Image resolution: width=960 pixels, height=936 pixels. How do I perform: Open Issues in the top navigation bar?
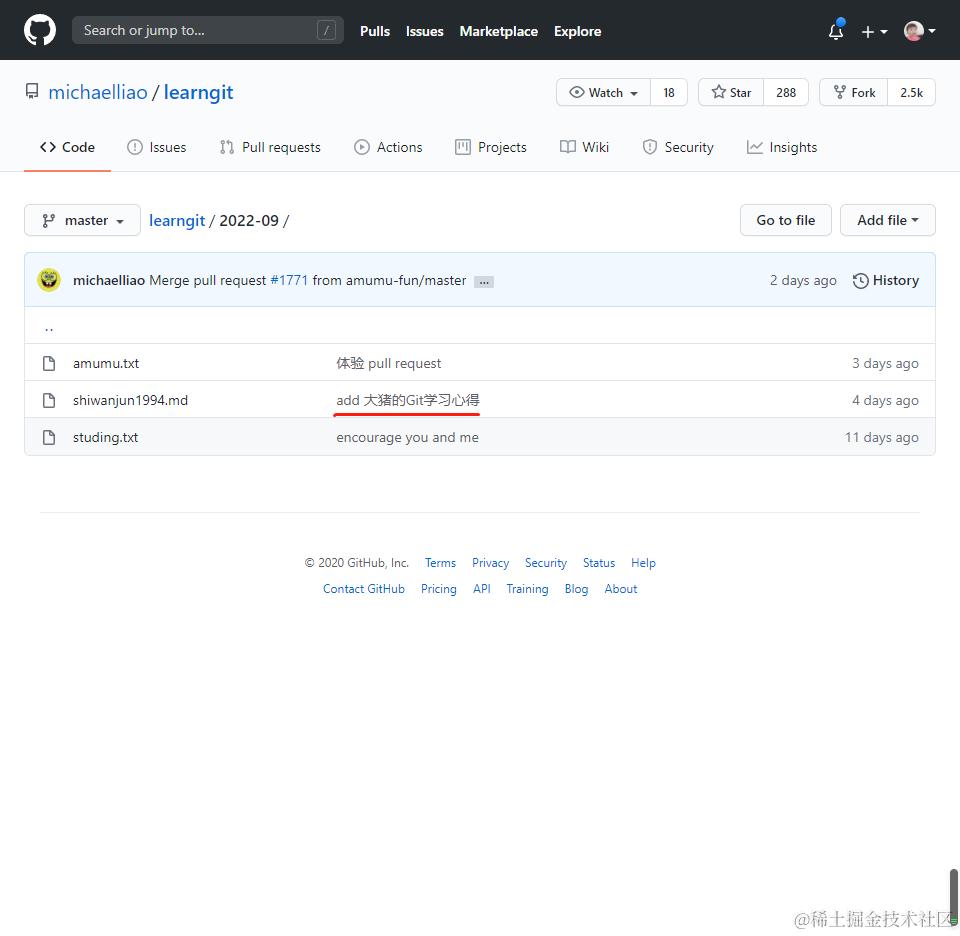pyautogui.click(x=424, y=31)
